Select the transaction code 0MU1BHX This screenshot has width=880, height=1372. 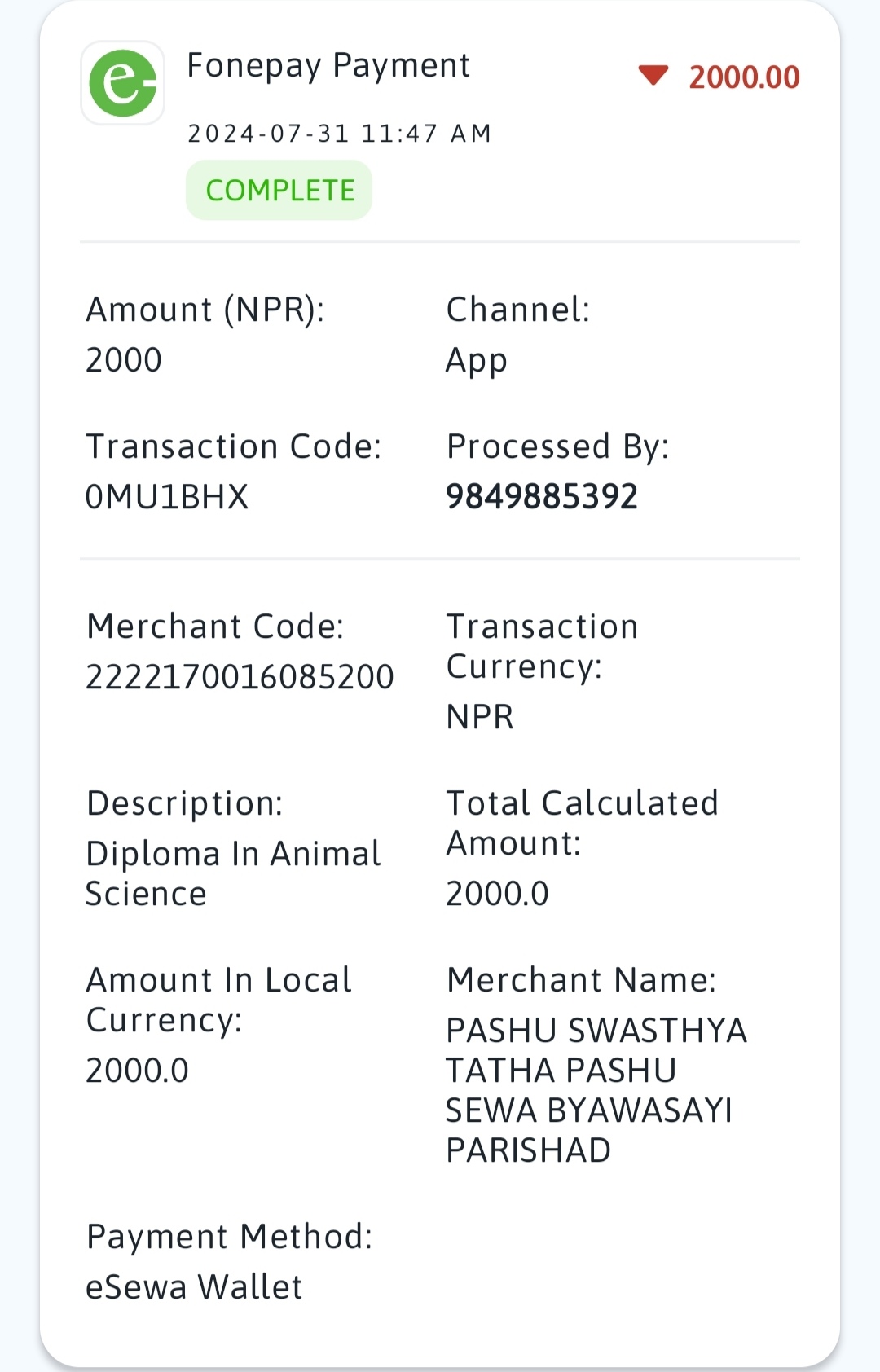[167, 496]
